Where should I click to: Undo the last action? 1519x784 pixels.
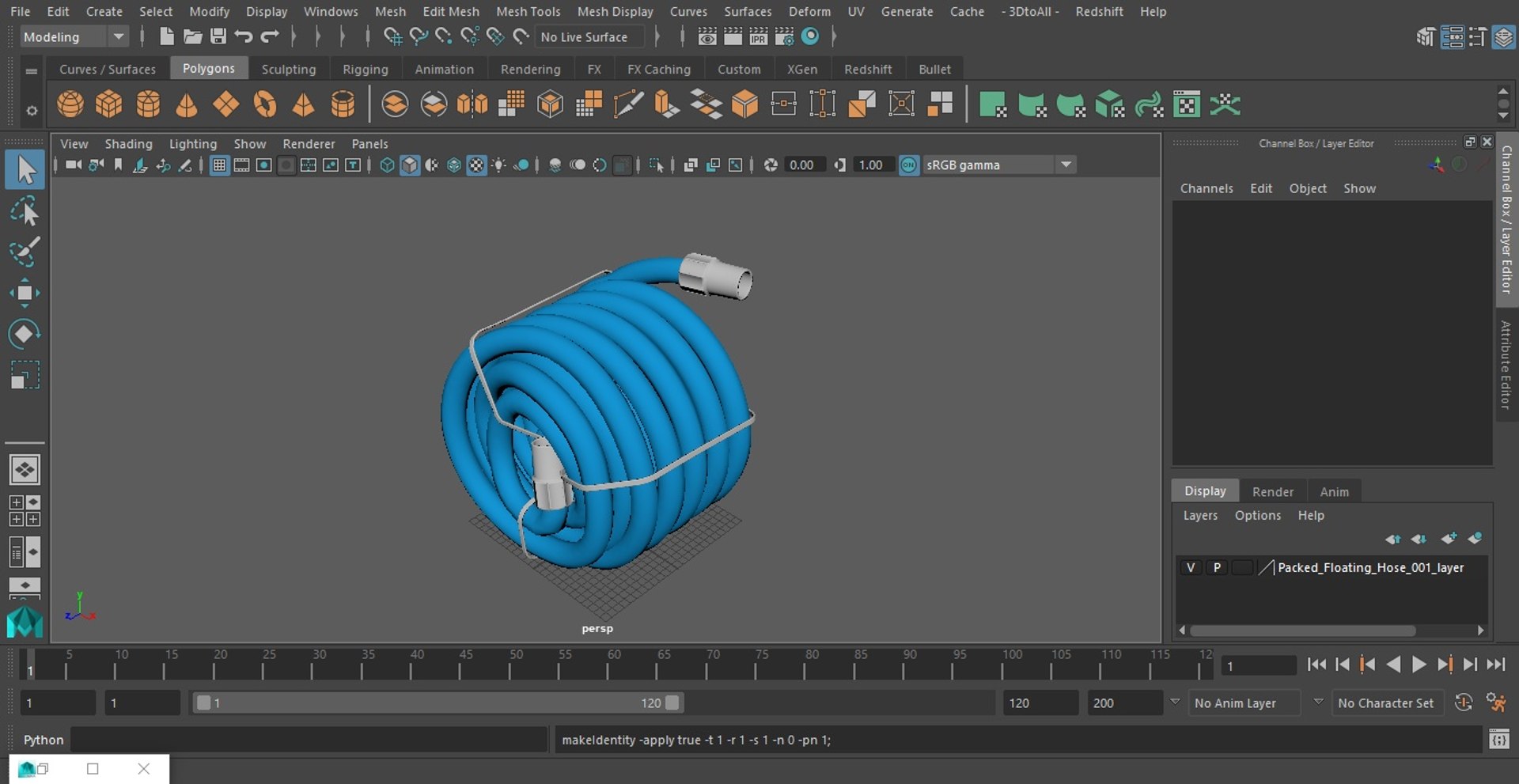click(244, 36)
